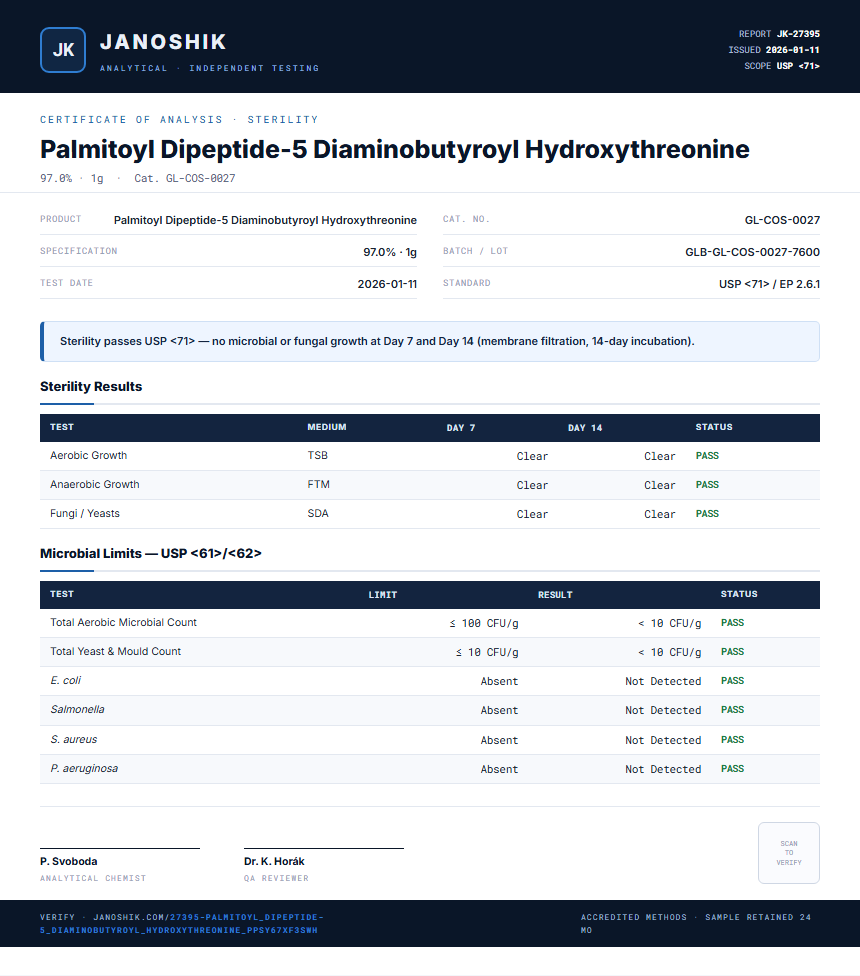
Task: Click the P. aeruginosa row label
Action: pos(84,769)
